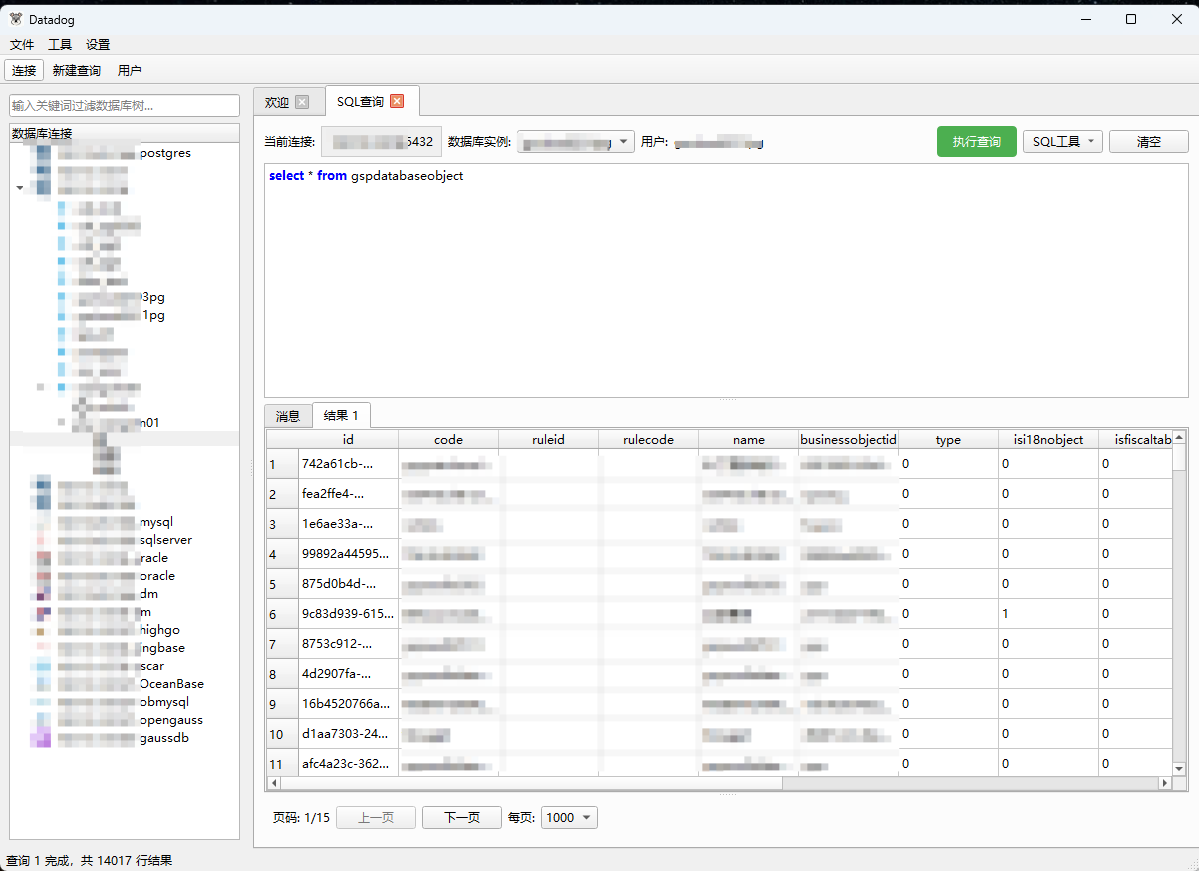This screenshot has height=871, width=1199.
Task: Click the 数据库连接 tree header
Action: [x=124, y=133]
